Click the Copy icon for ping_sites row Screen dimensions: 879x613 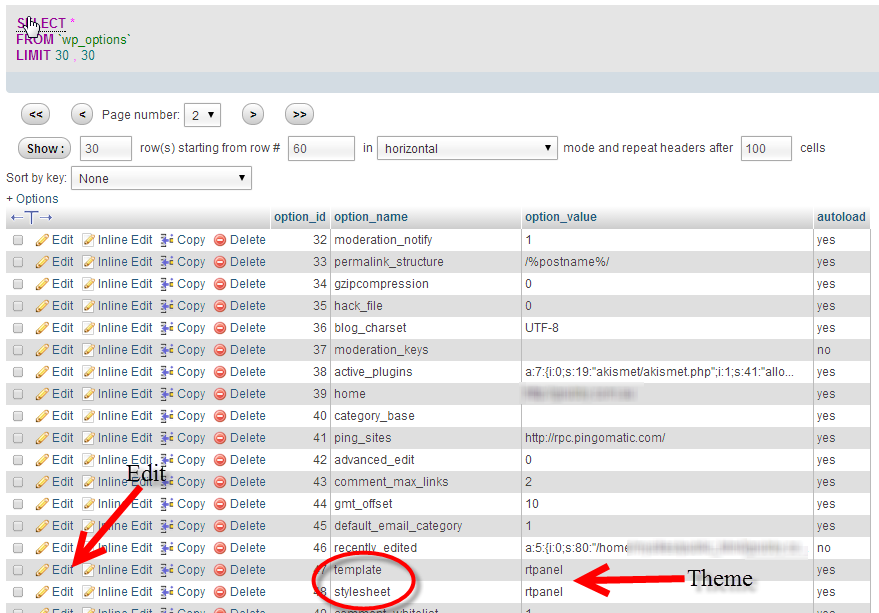point(168,438)
